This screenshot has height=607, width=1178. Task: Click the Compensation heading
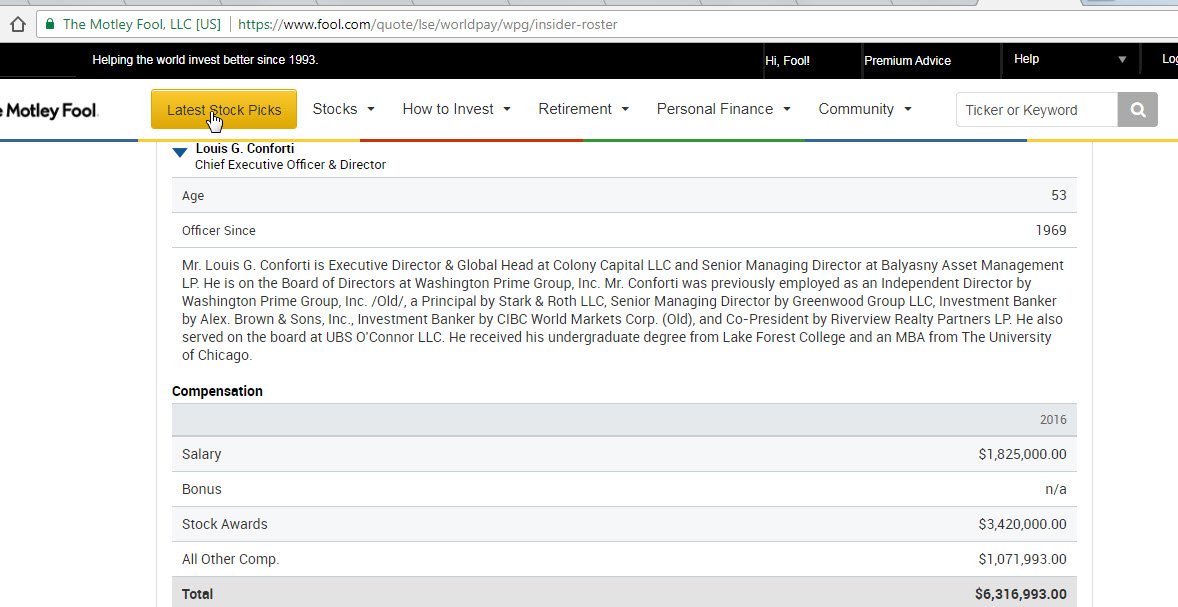tap(217, 391)
